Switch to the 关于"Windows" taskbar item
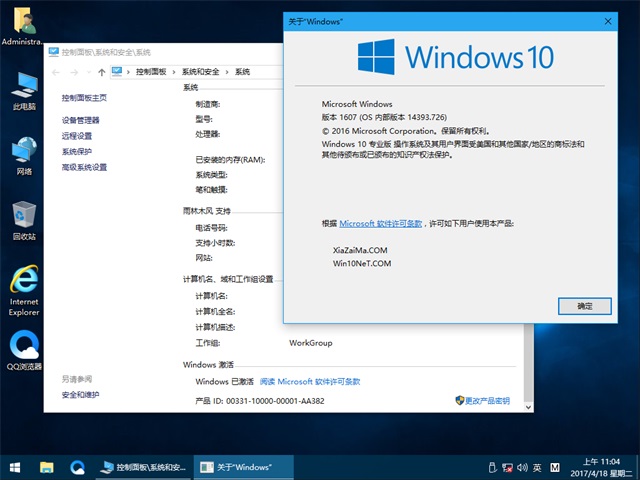640x480 pixels. click(x=242, y=467)
